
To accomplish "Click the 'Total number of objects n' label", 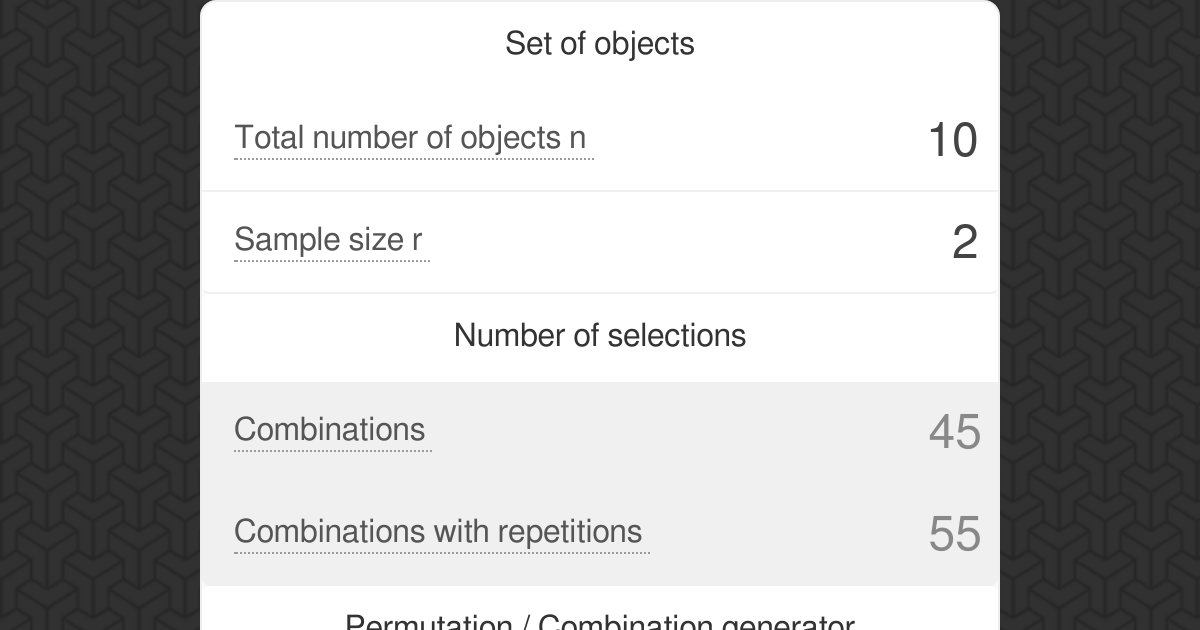I will [x=410, y=138].
